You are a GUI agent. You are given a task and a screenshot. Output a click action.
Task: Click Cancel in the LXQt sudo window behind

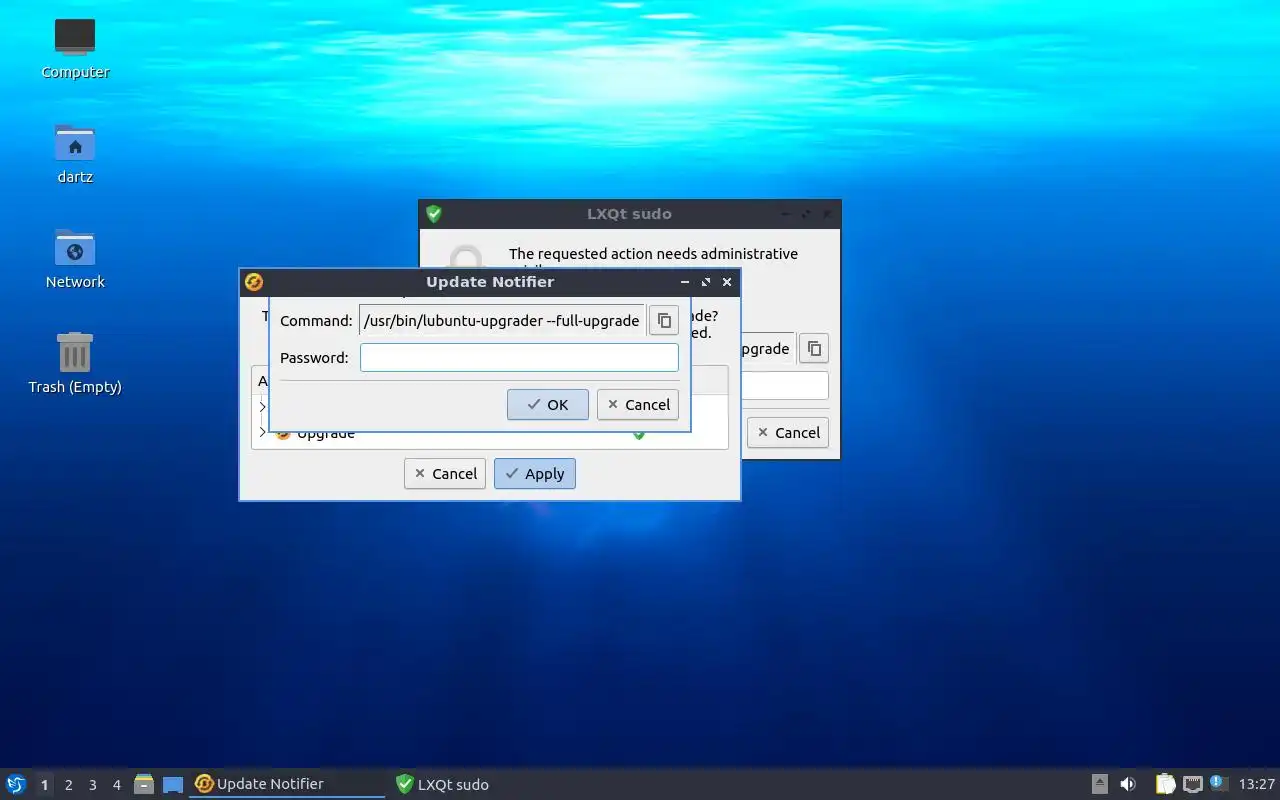point(788,432)
